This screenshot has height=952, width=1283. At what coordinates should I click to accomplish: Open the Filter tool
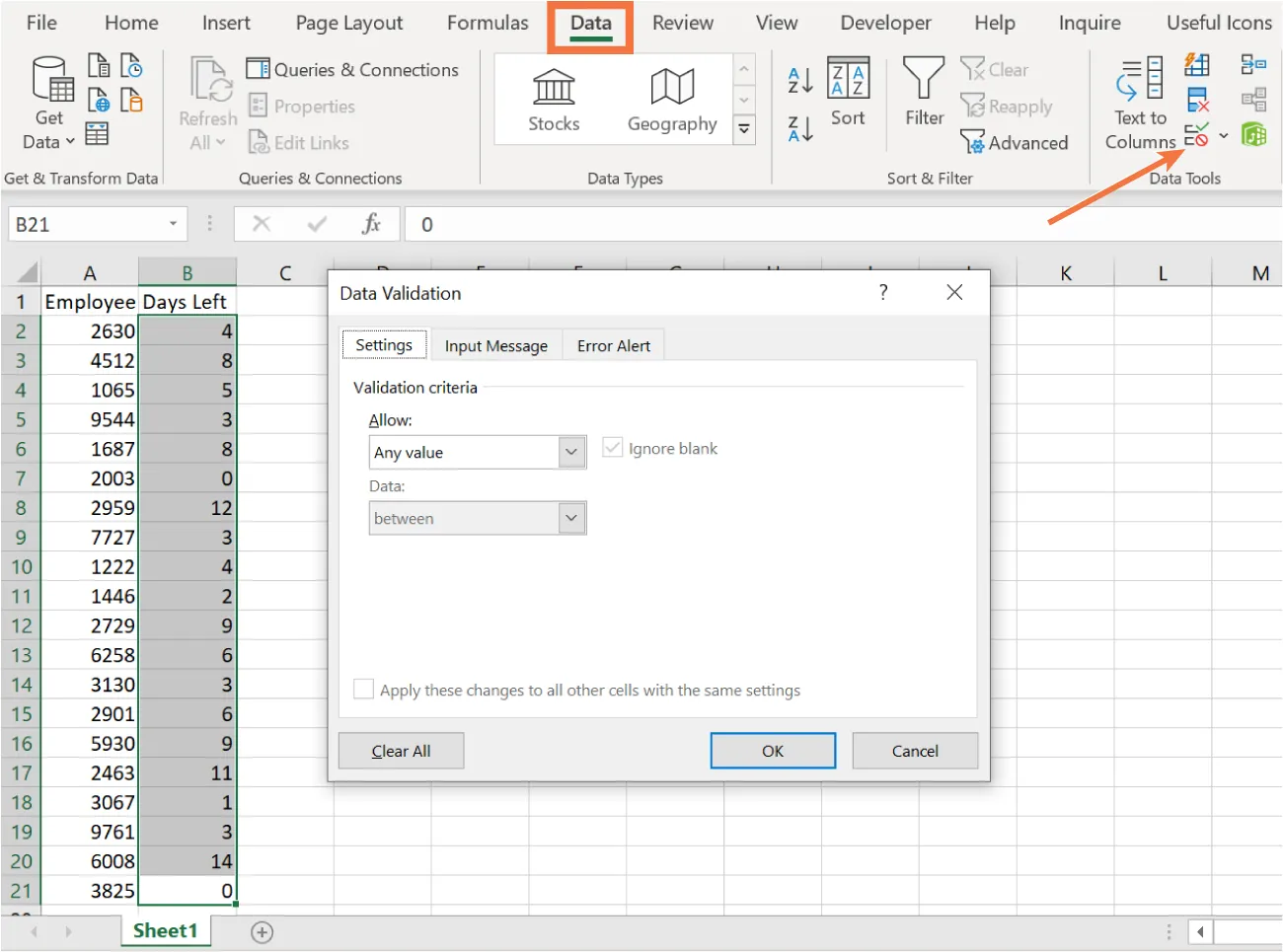922,95
